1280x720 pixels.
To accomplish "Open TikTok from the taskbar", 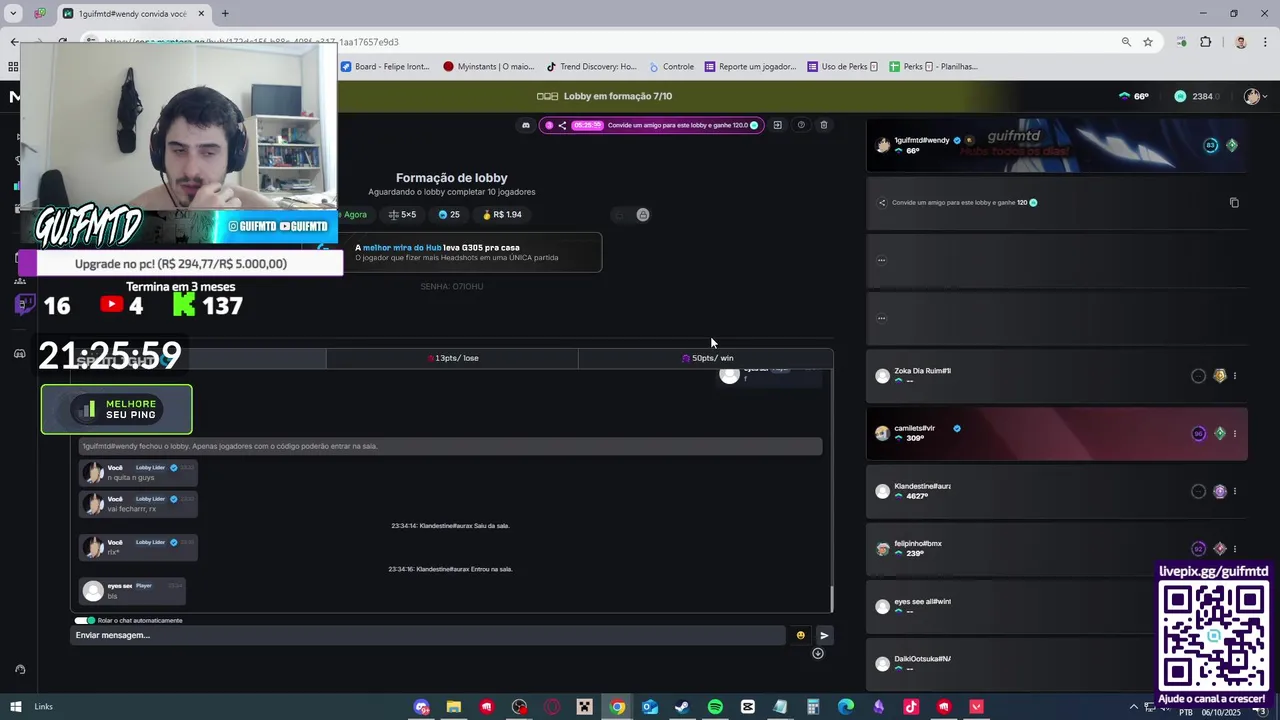I will coord(911,707).
